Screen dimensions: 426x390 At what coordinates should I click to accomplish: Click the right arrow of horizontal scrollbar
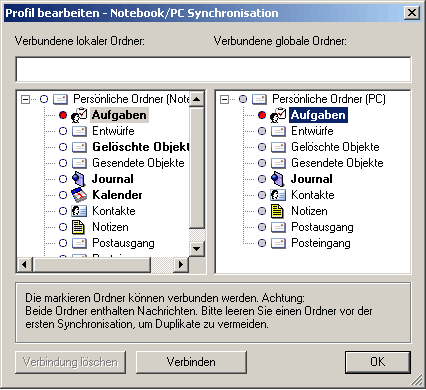181,265
